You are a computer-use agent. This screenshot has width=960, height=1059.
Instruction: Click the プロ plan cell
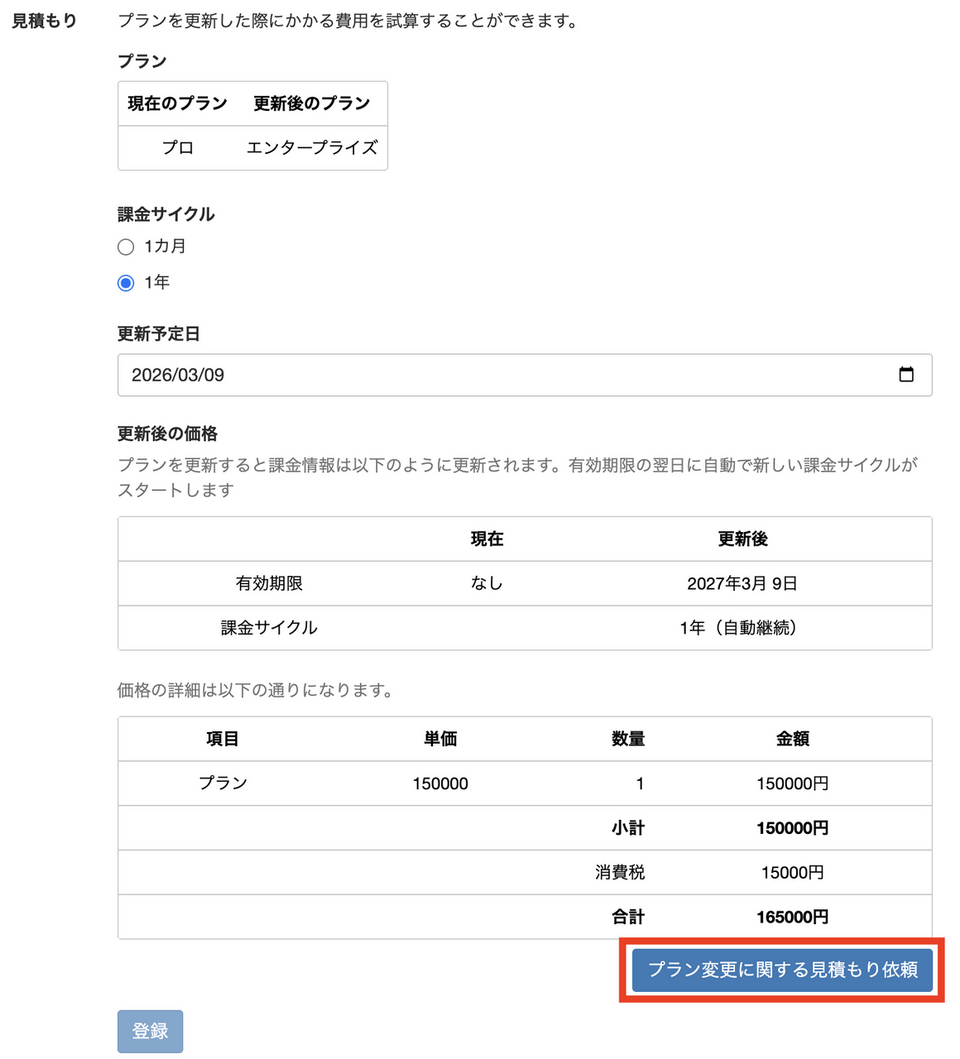coord(178,147)
